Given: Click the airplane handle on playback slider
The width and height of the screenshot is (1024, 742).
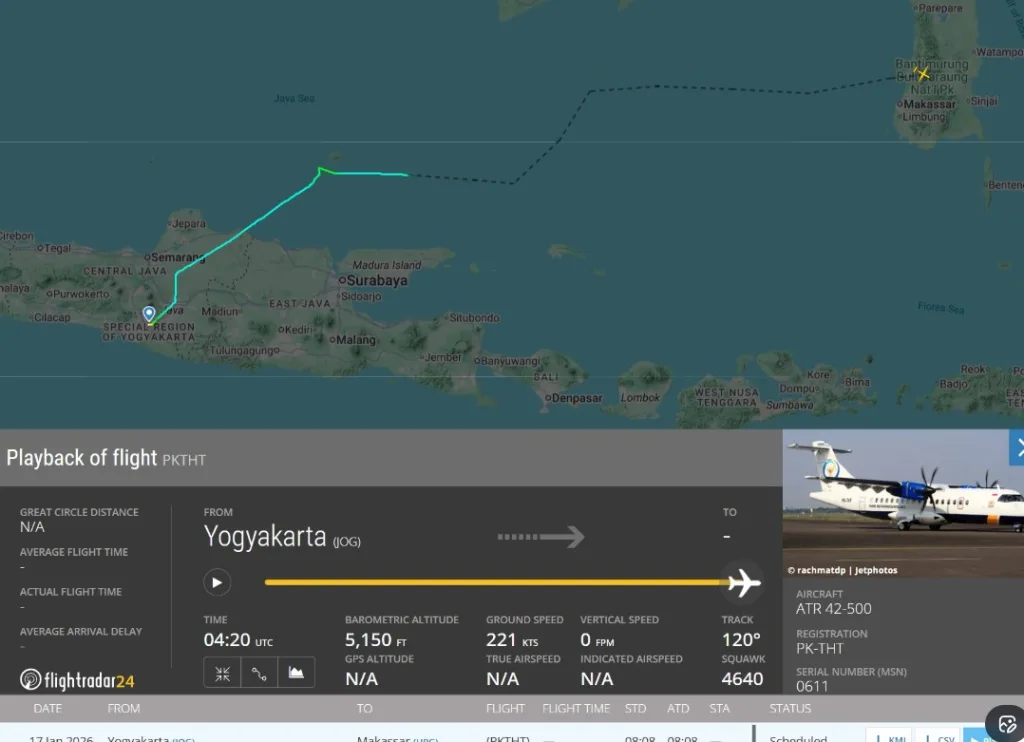Looking at the screenshot, I should tap(743, 582).
